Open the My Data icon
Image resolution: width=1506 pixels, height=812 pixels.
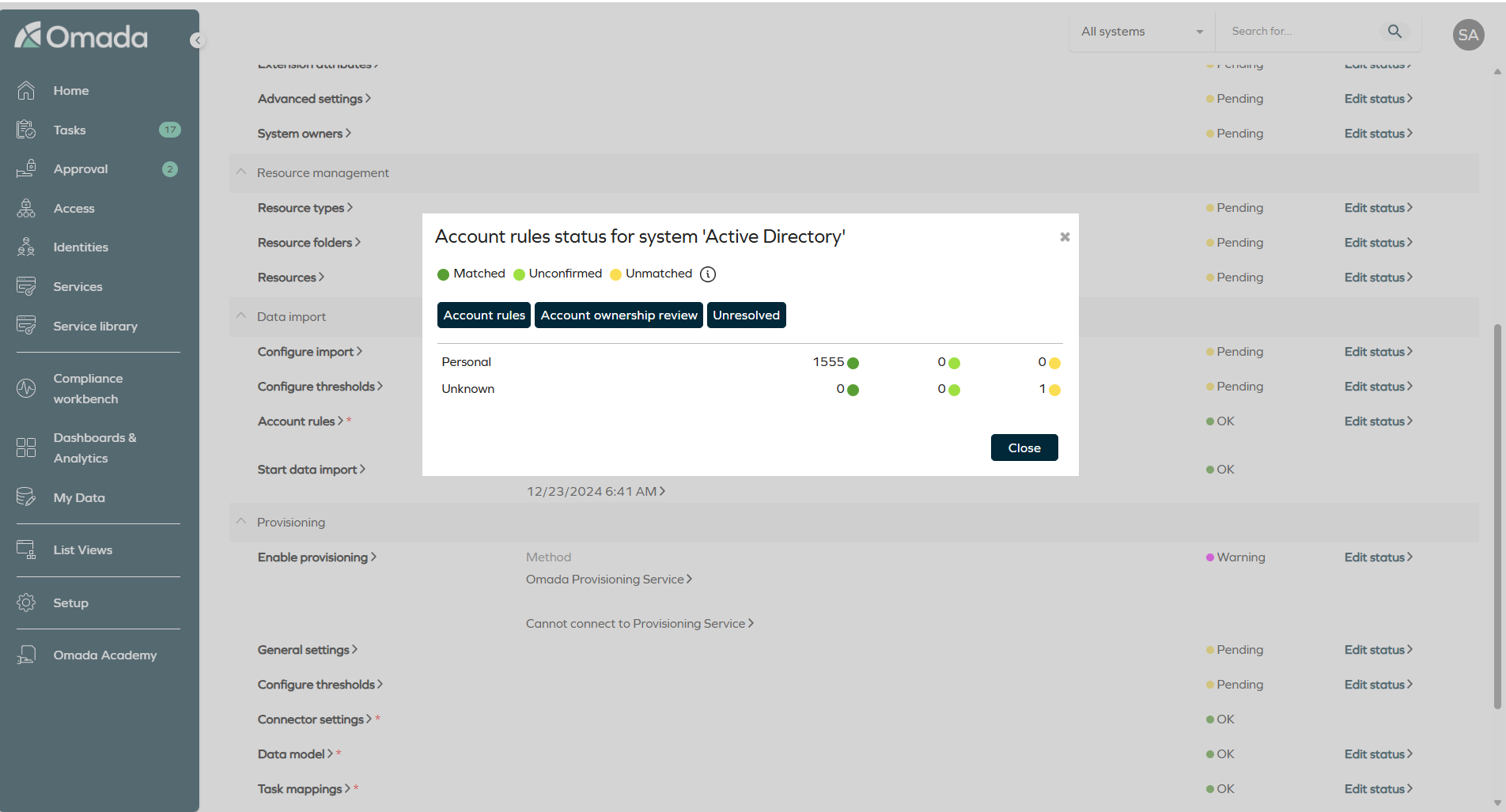point(26,497)
